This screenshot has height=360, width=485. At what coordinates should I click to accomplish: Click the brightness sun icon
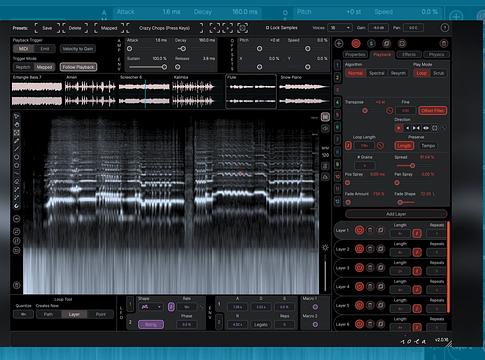pyautogui.click(x=325, y=247)
